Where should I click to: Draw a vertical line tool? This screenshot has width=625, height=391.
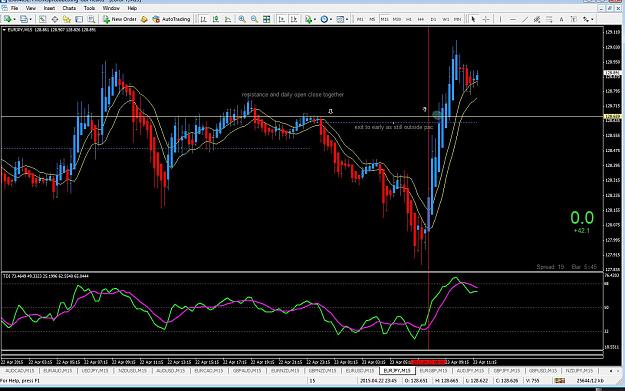[500, 19]
